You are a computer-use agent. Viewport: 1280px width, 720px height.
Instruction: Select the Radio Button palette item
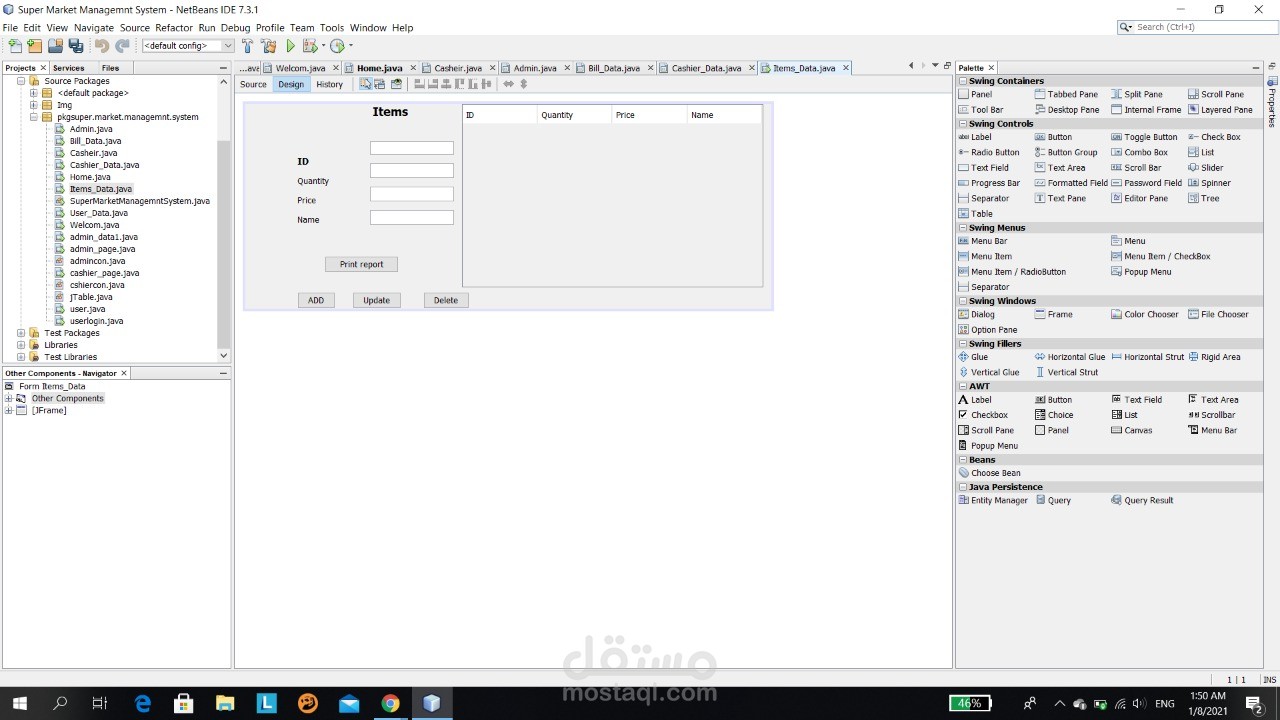989,153
